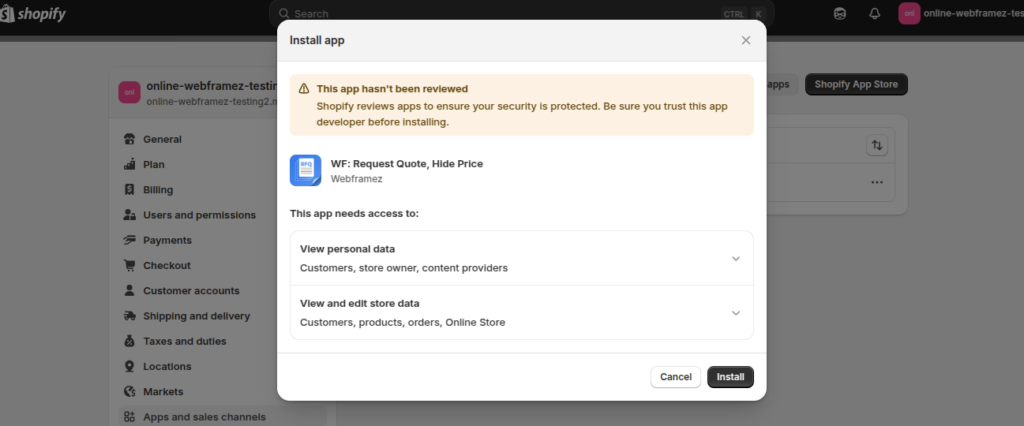This screenshot has width=1024, height=426.
Task: Click the Taxes and duties icon
Action: 129,341
